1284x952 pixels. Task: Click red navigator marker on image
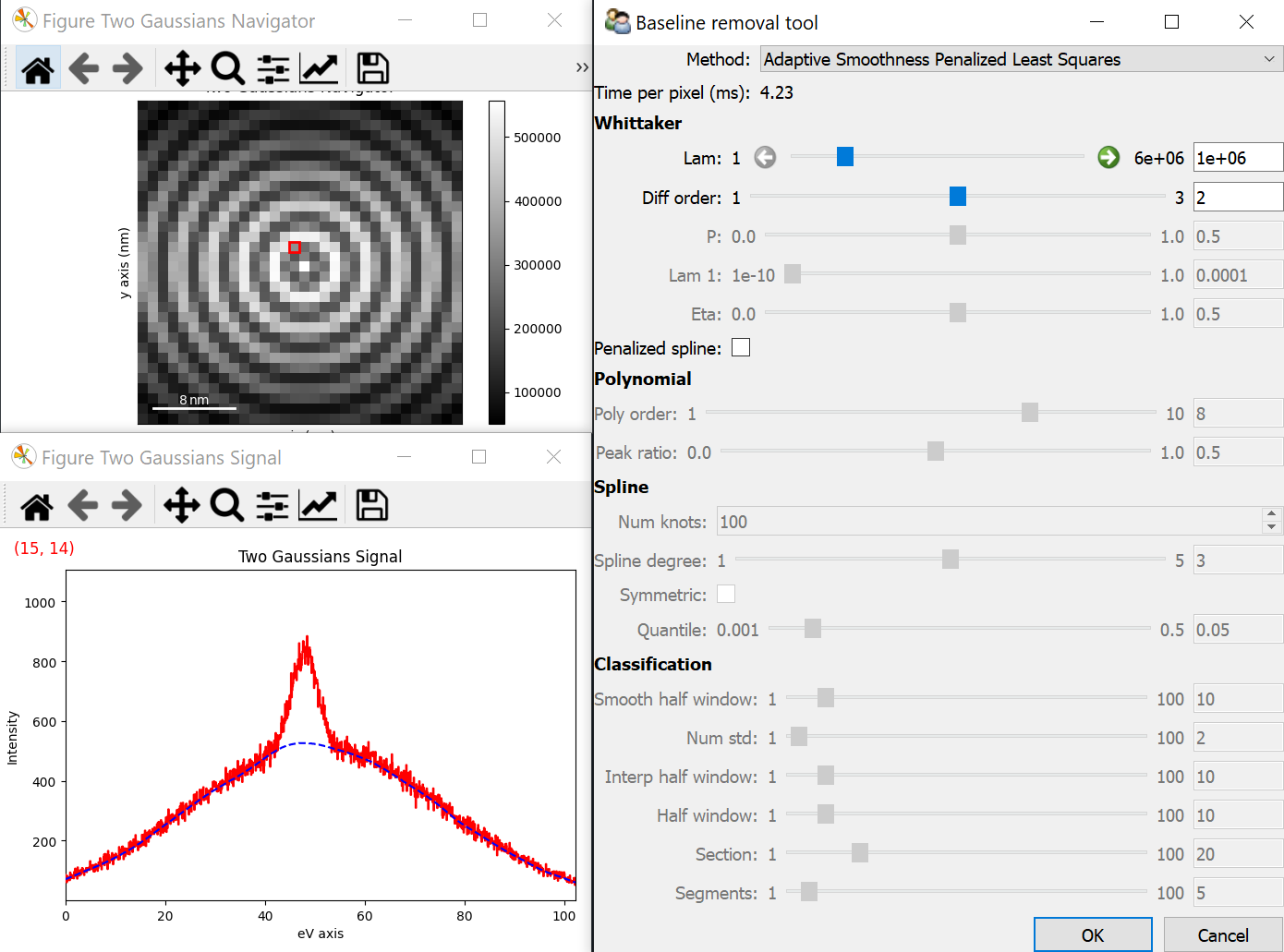(x=295, y=247)
